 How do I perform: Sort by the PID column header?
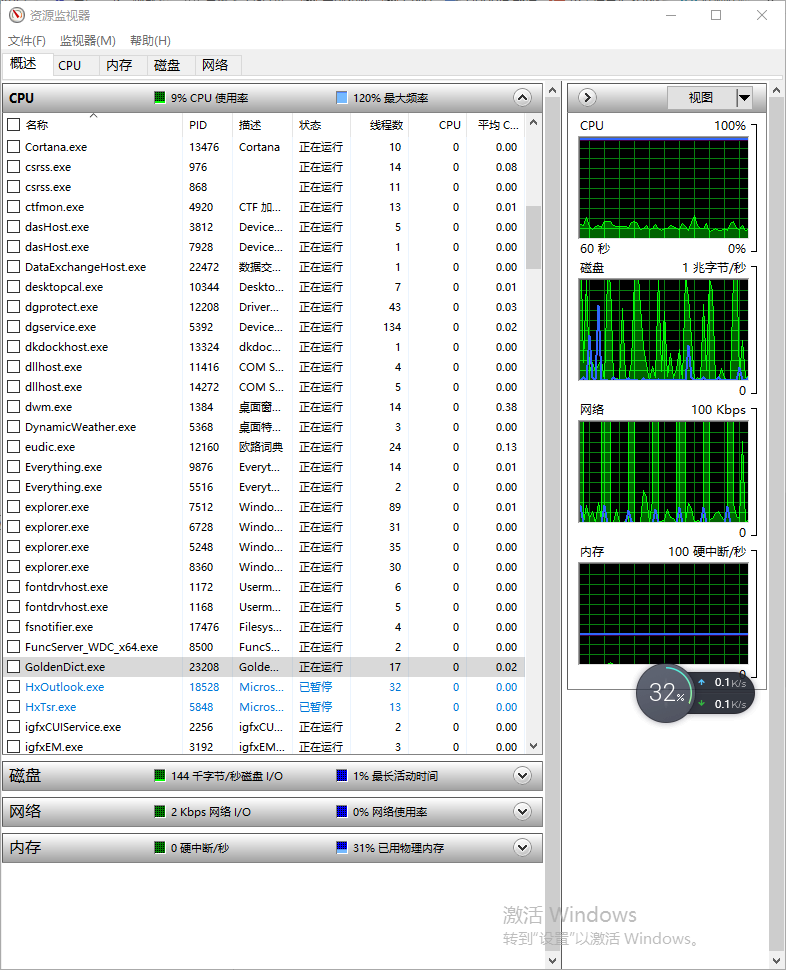coord(207,124)
